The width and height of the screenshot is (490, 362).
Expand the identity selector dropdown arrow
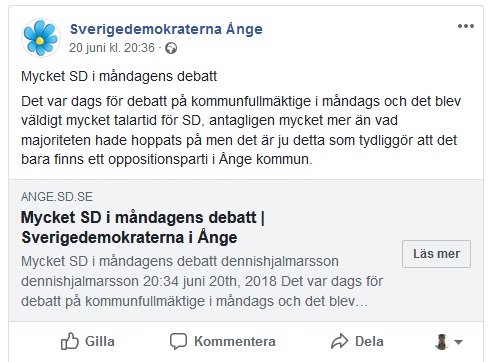(459, 342)
